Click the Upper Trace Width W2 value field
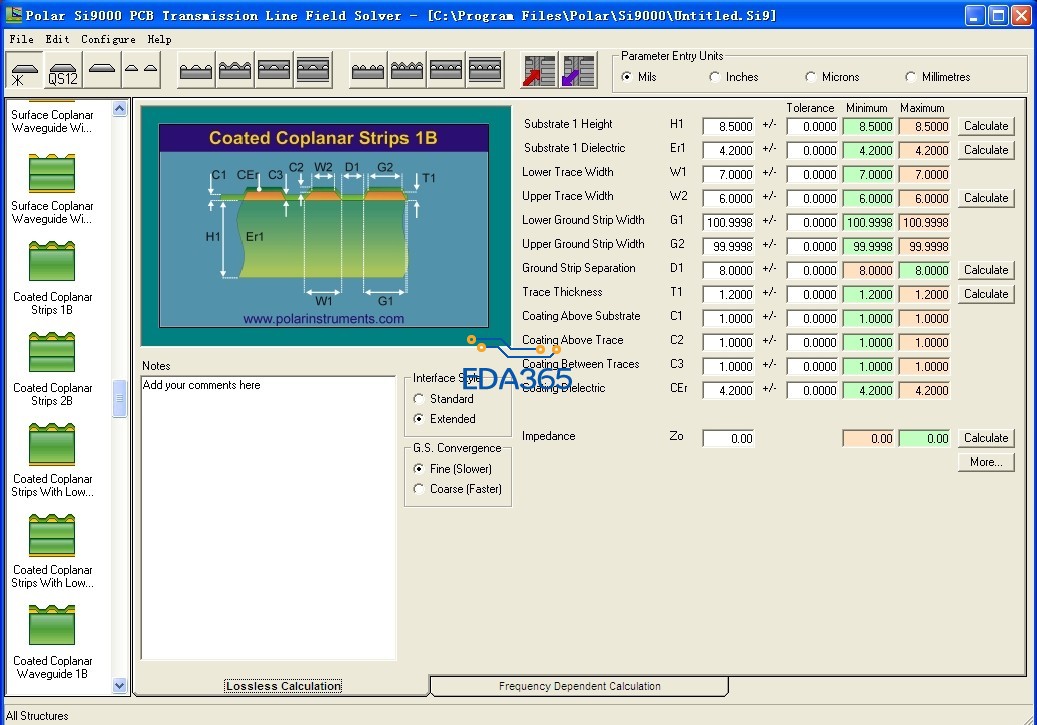This screenshot has height=725, width=1037. pos(728,198)
